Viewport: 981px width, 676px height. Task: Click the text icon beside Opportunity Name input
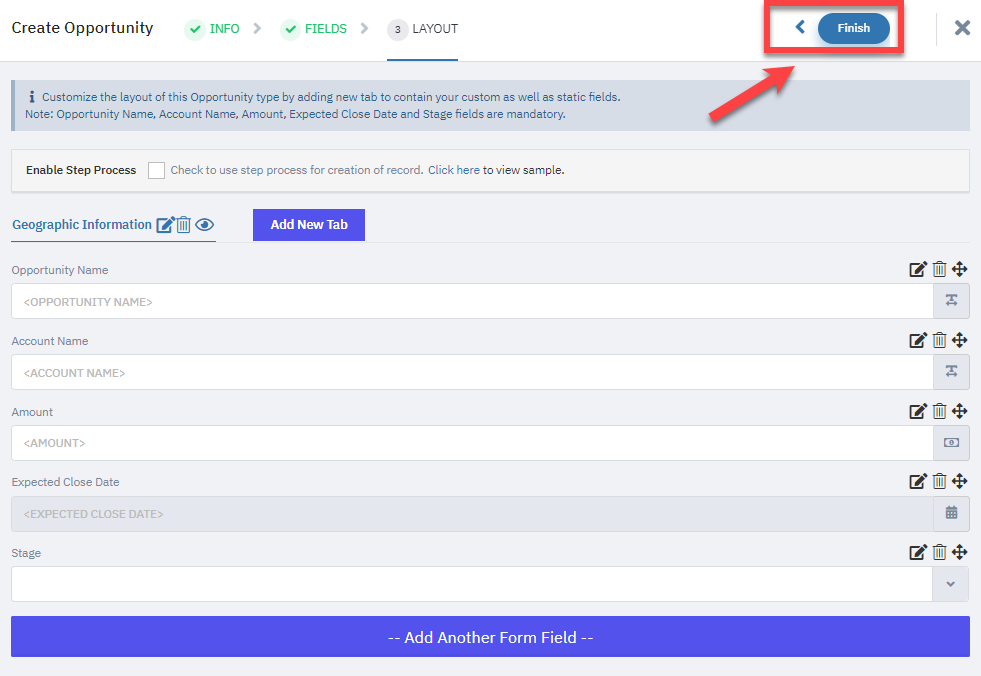click(952, 301)
